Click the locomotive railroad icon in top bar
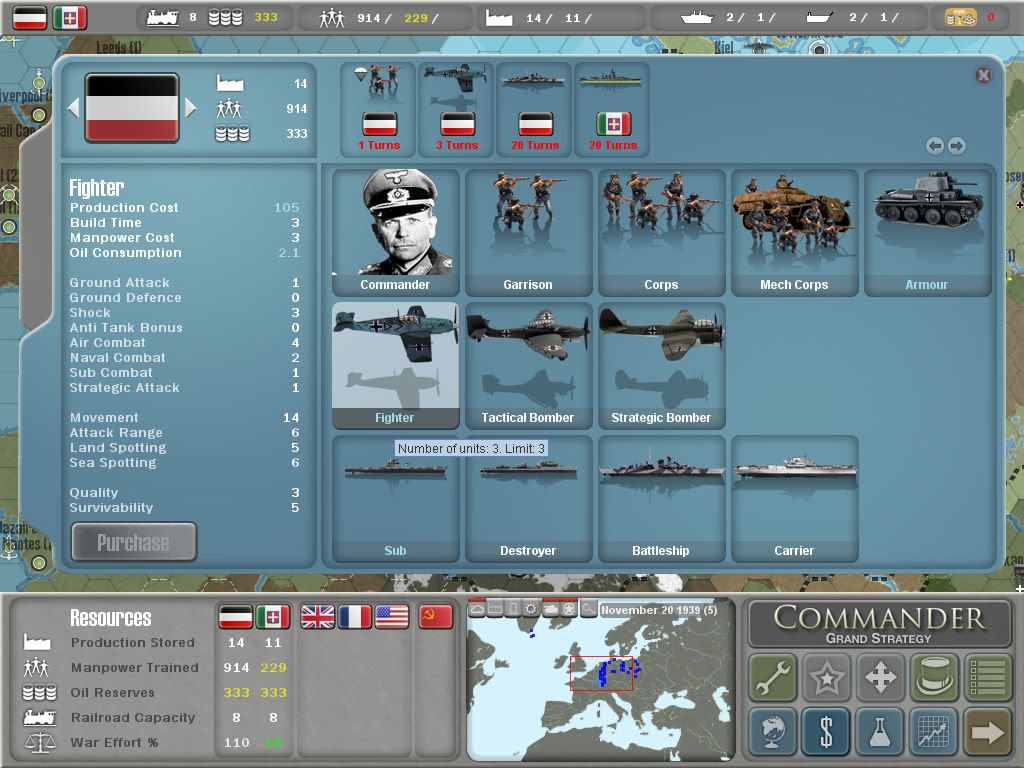Screen dimensions: 1024x768 [163, 18]
